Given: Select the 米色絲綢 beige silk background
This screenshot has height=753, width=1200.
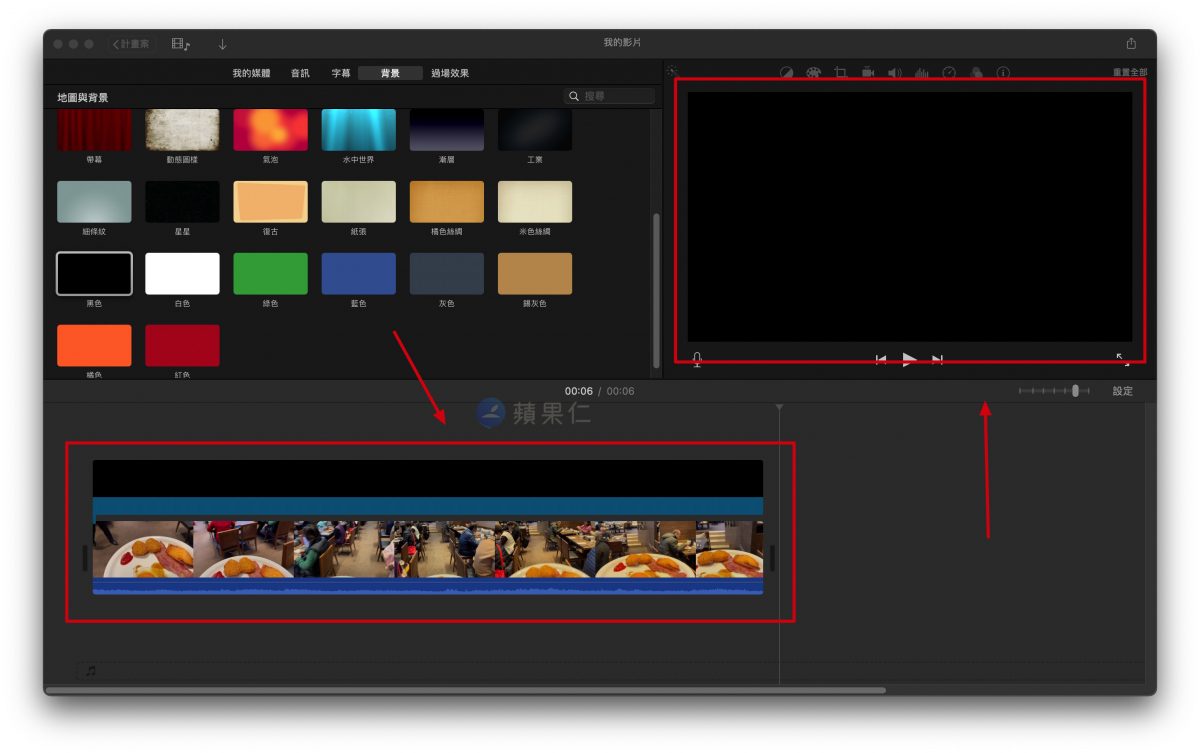Looking at the screenshot, I should [535, 202].
